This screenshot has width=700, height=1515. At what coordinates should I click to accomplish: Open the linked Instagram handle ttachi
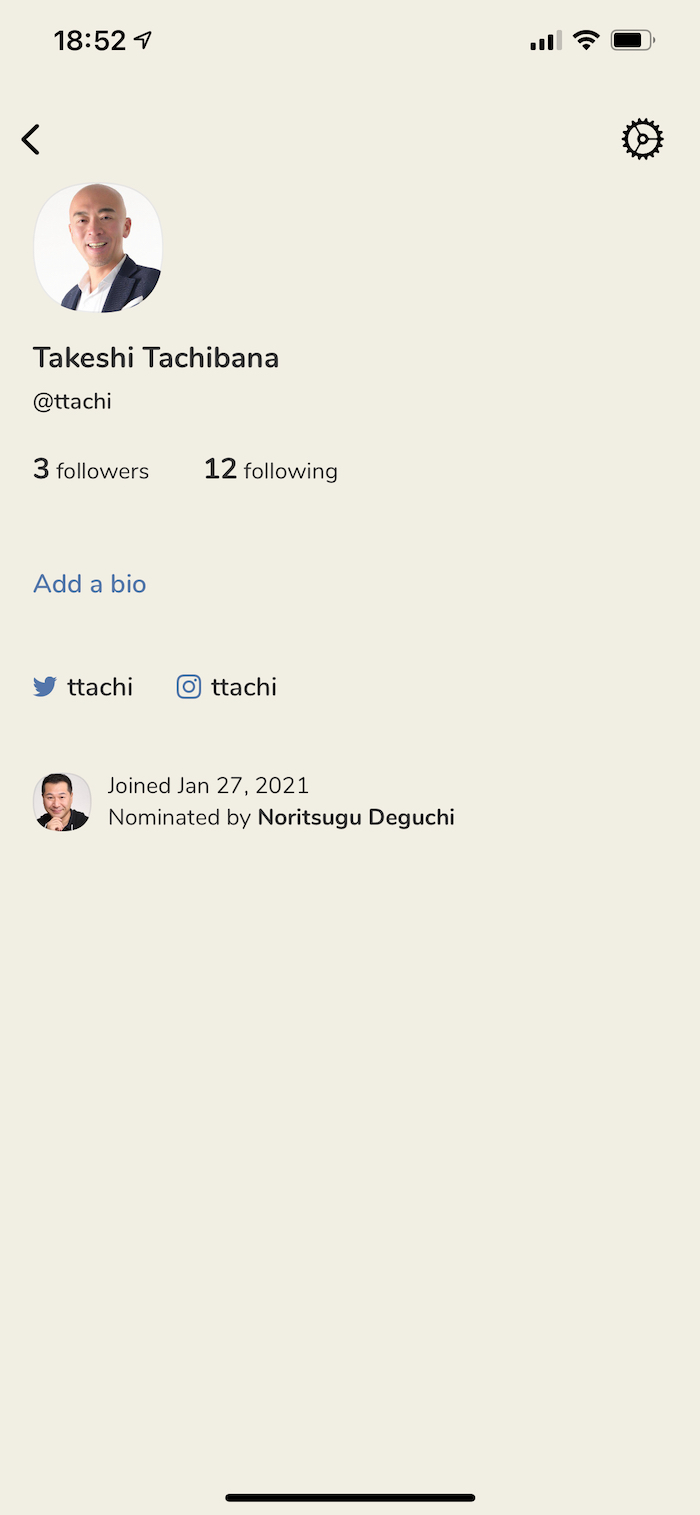244,687
